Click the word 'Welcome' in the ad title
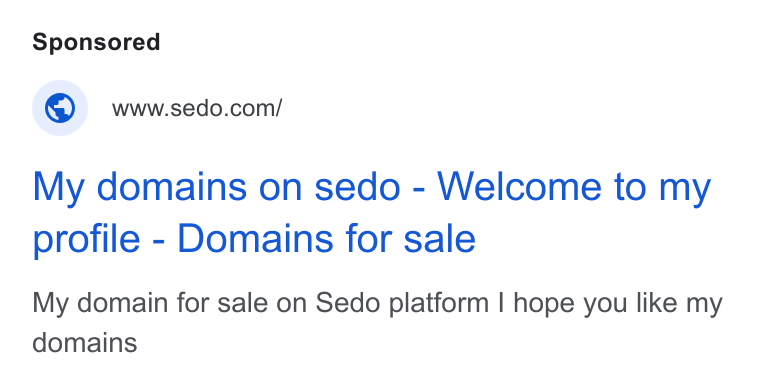Screen dimensions: 760x386 (520, 187)
